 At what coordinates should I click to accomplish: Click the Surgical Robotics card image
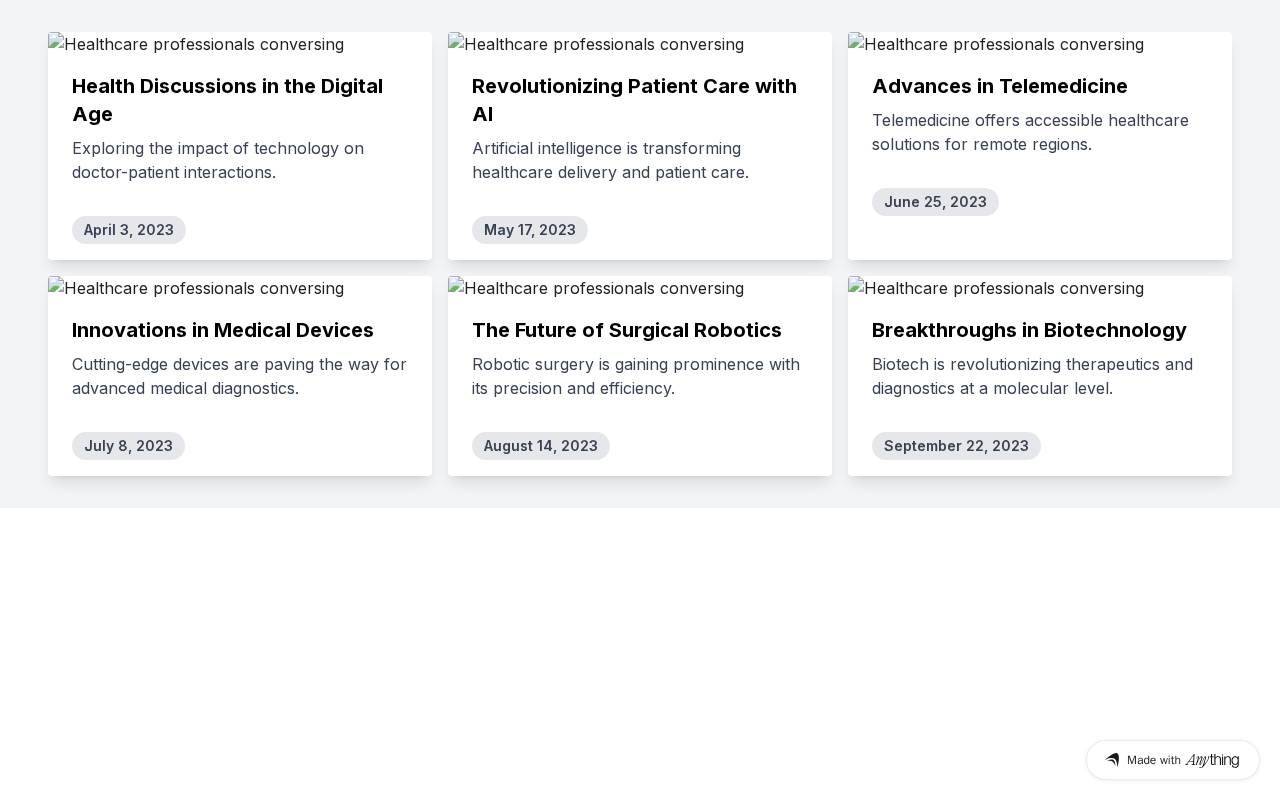[596, 289]
